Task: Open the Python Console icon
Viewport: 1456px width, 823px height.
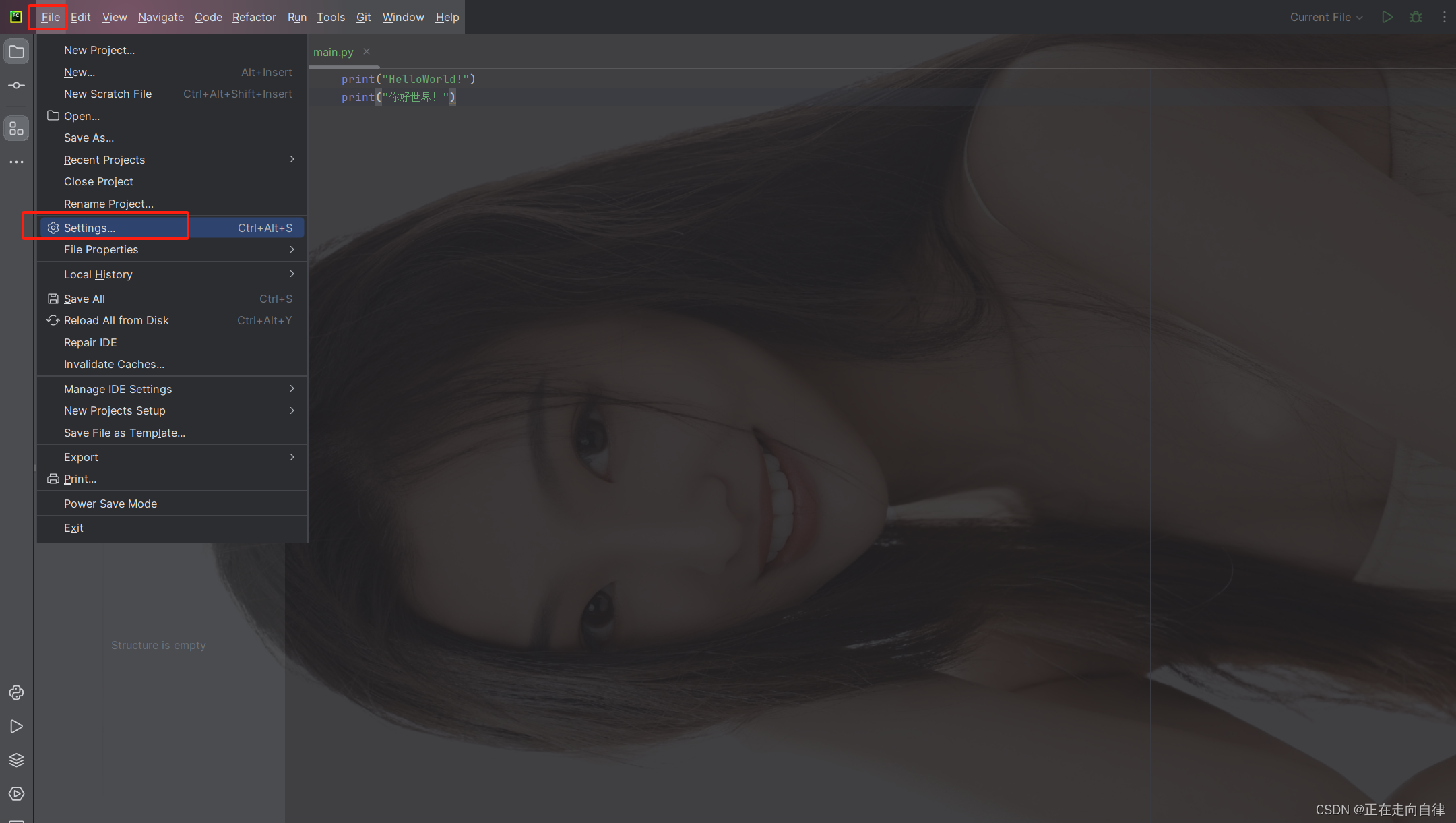Action: pos(16,693)
